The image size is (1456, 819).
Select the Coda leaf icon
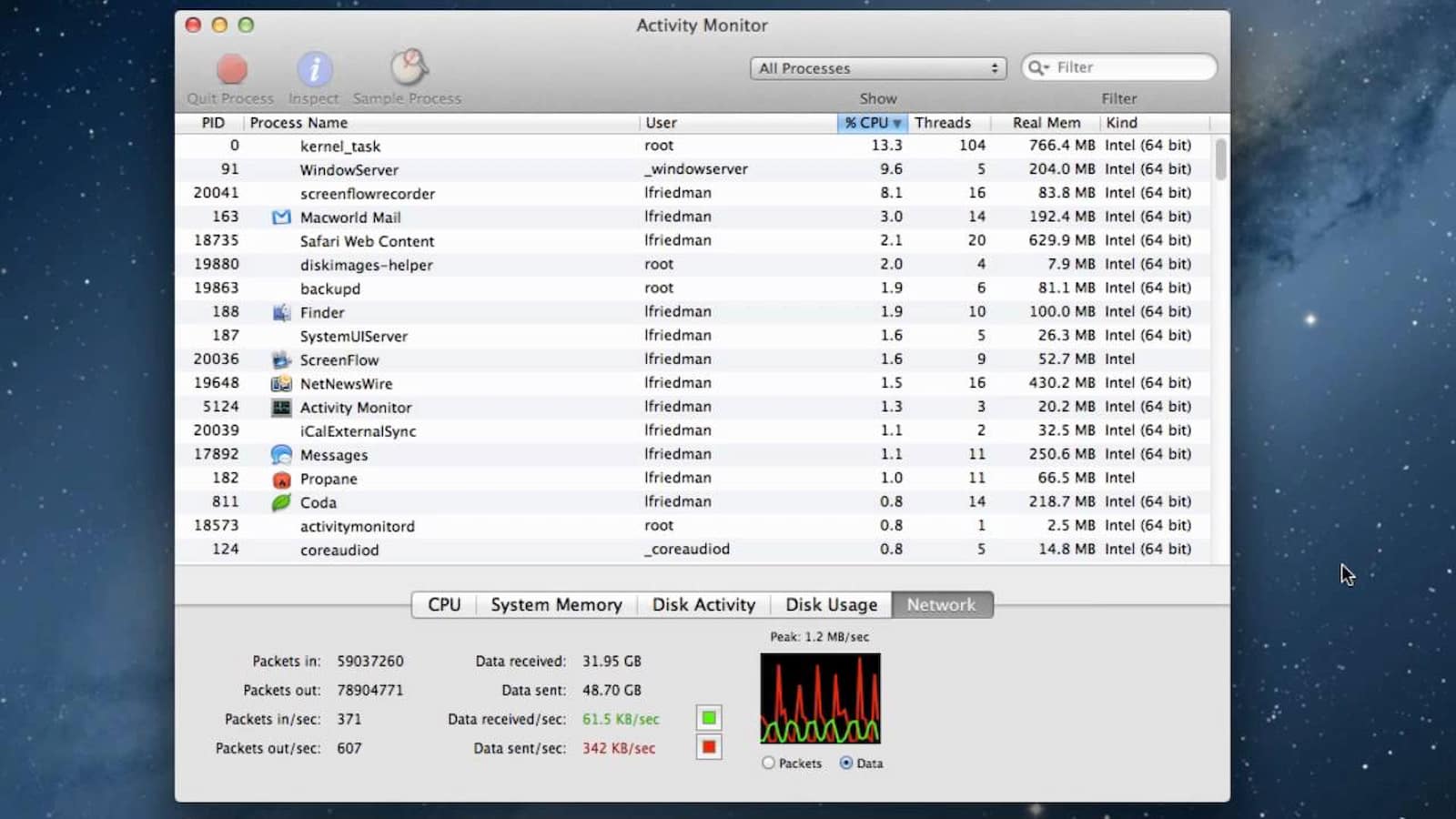coord(281,502)
